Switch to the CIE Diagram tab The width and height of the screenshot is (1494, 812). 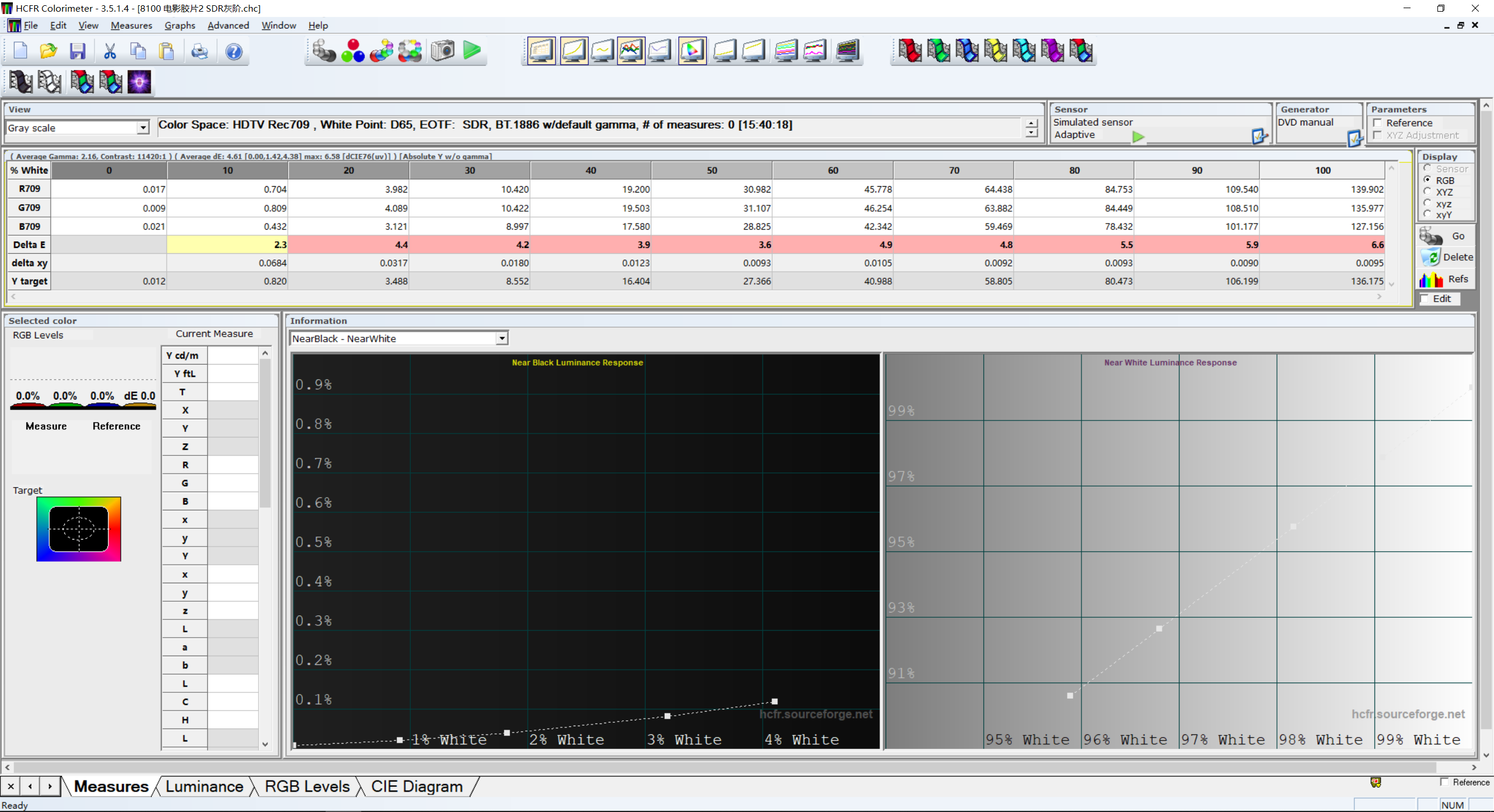point(417,786)
